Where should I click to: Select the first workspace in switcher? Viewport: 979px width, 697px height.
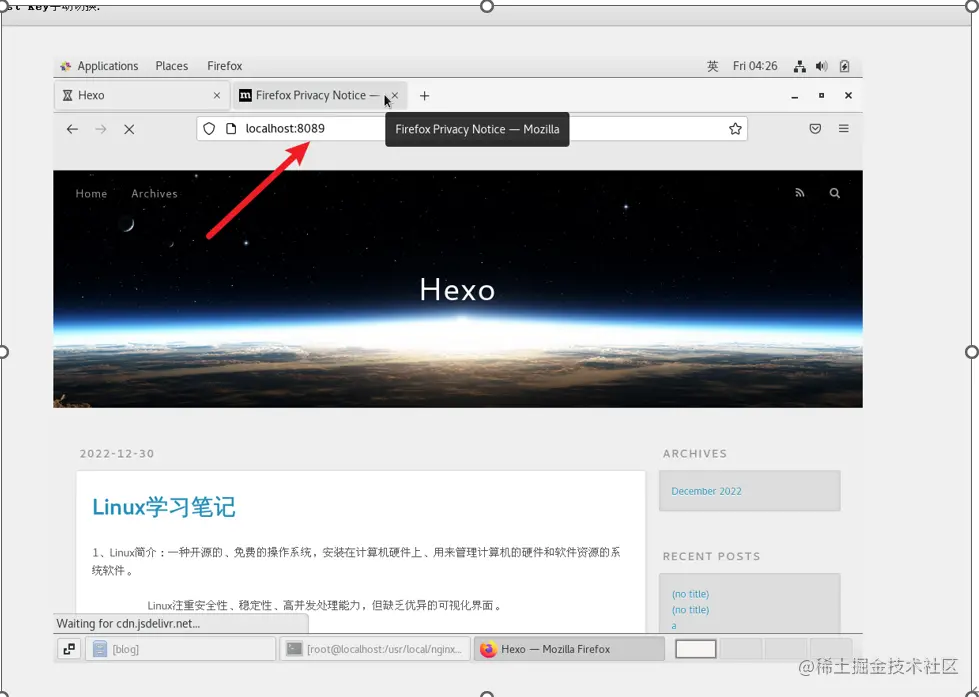(696, 649)
